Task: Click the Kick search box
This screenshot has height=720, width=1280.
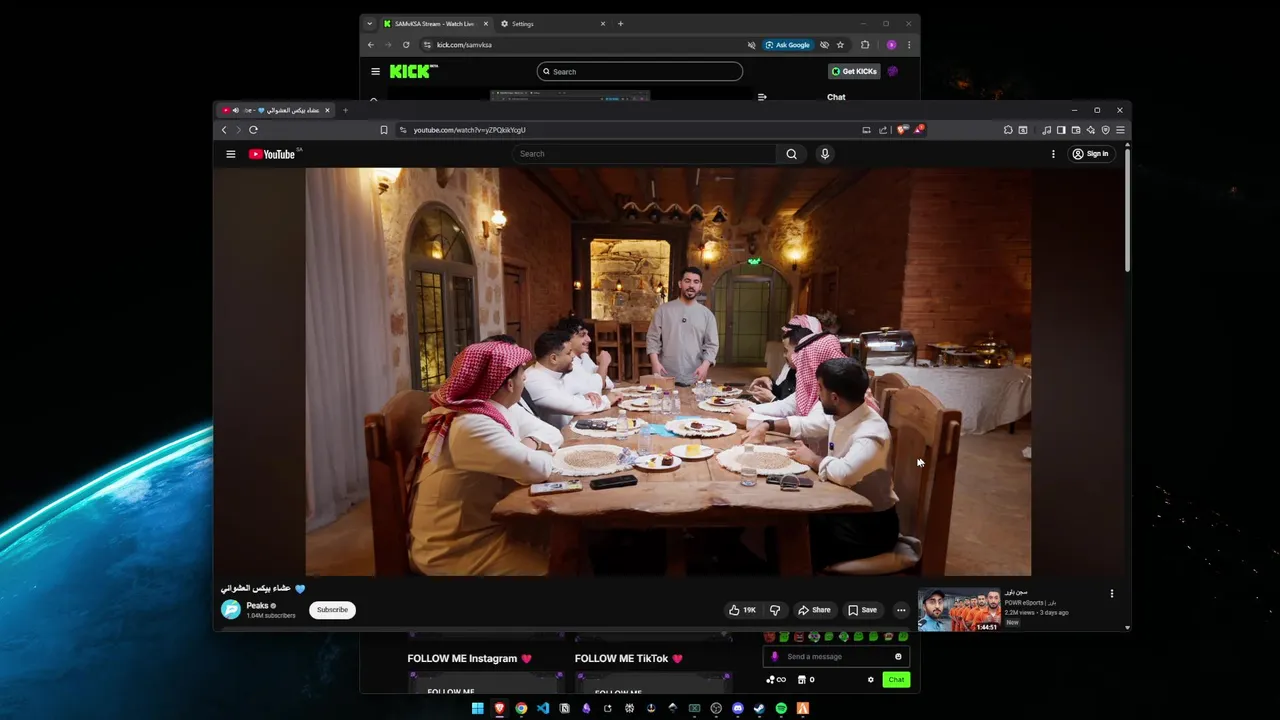Action: [640, 72]
